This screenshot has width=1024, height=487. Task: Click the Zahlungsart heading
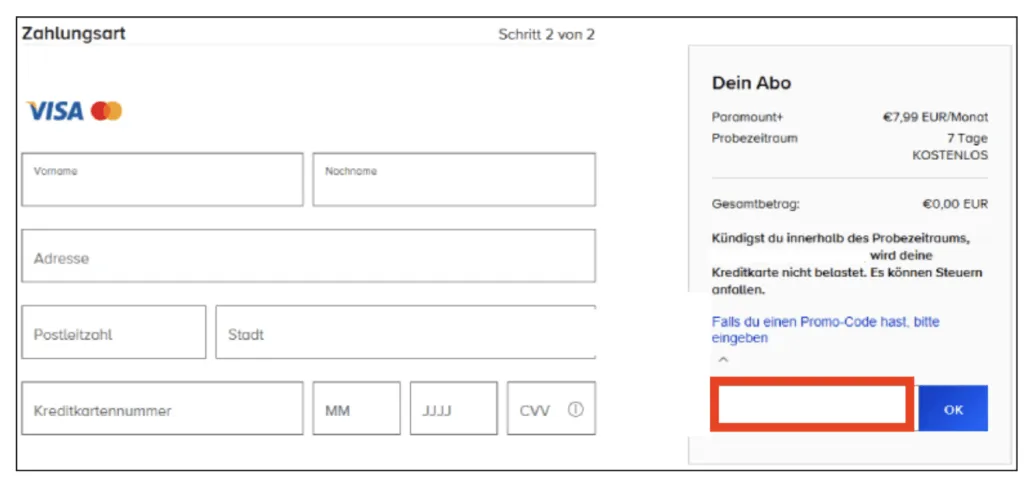click(x=74, y=34)
